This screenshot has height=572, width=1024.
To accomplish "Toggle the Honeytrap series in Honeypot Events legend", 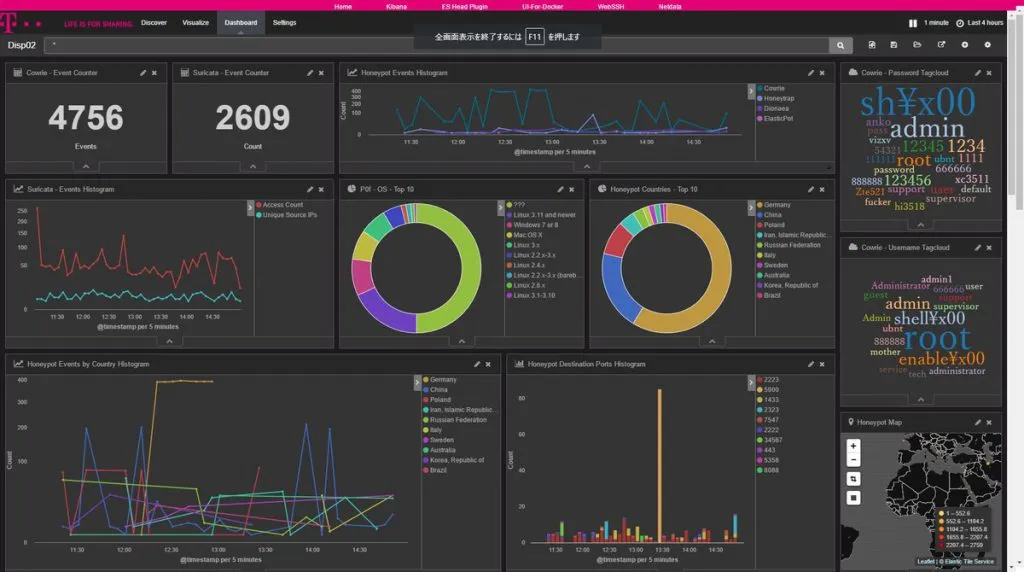I will 778,98.
